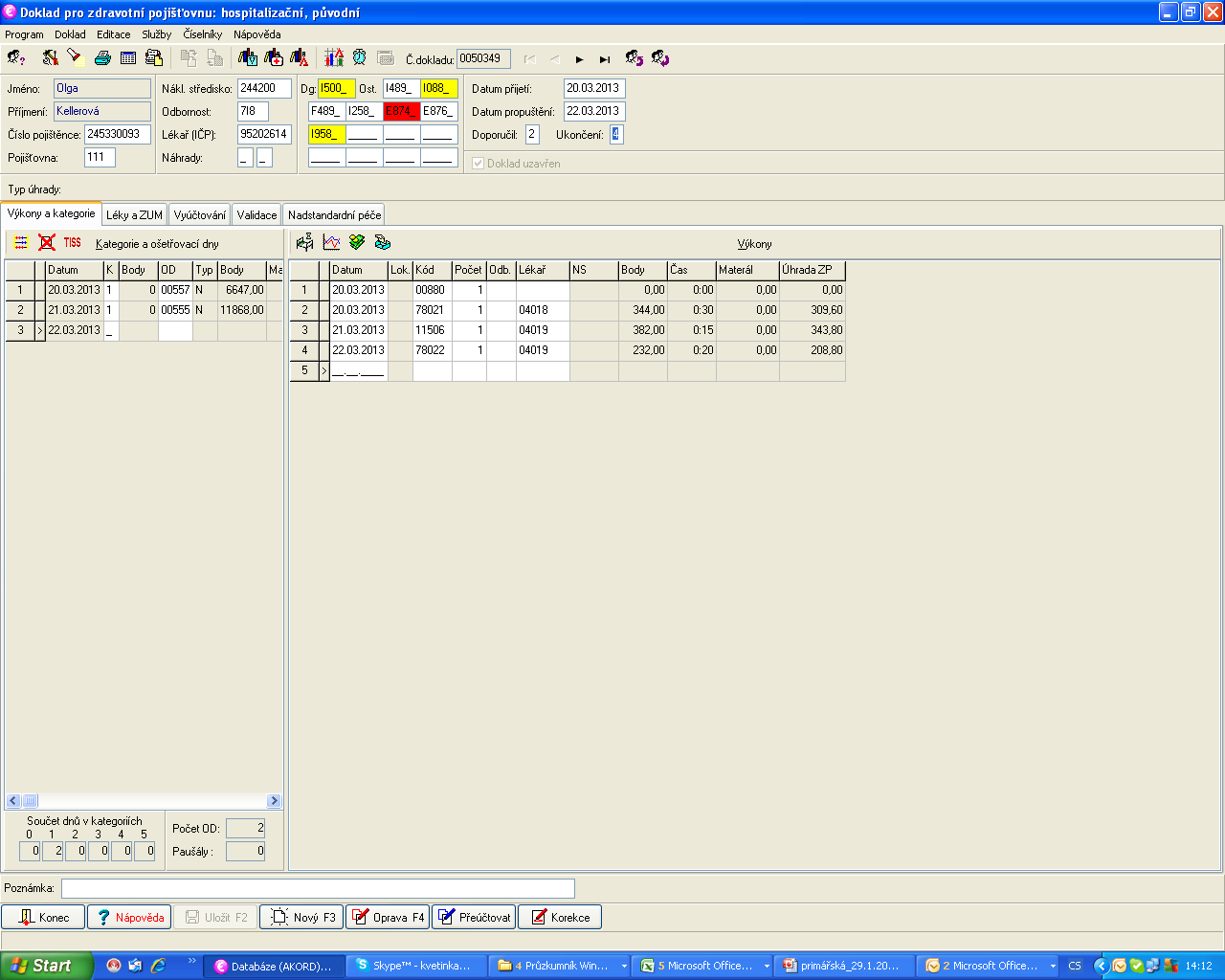Click the Číslo pojištěnce field 245330093
The width and height of the screenshot is (1225, 980).
pyautogui.click(x=118, y=134)
